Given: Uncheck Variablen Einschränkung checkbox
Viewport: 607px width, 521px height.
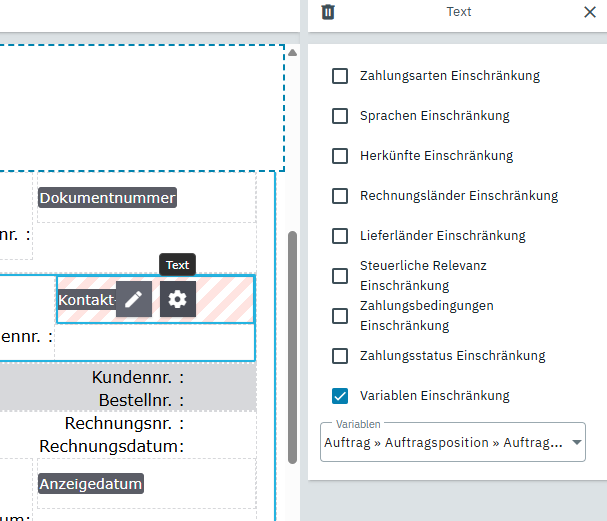Looking at the screenshot, I should pyautogui.click(x=340, y=396).
